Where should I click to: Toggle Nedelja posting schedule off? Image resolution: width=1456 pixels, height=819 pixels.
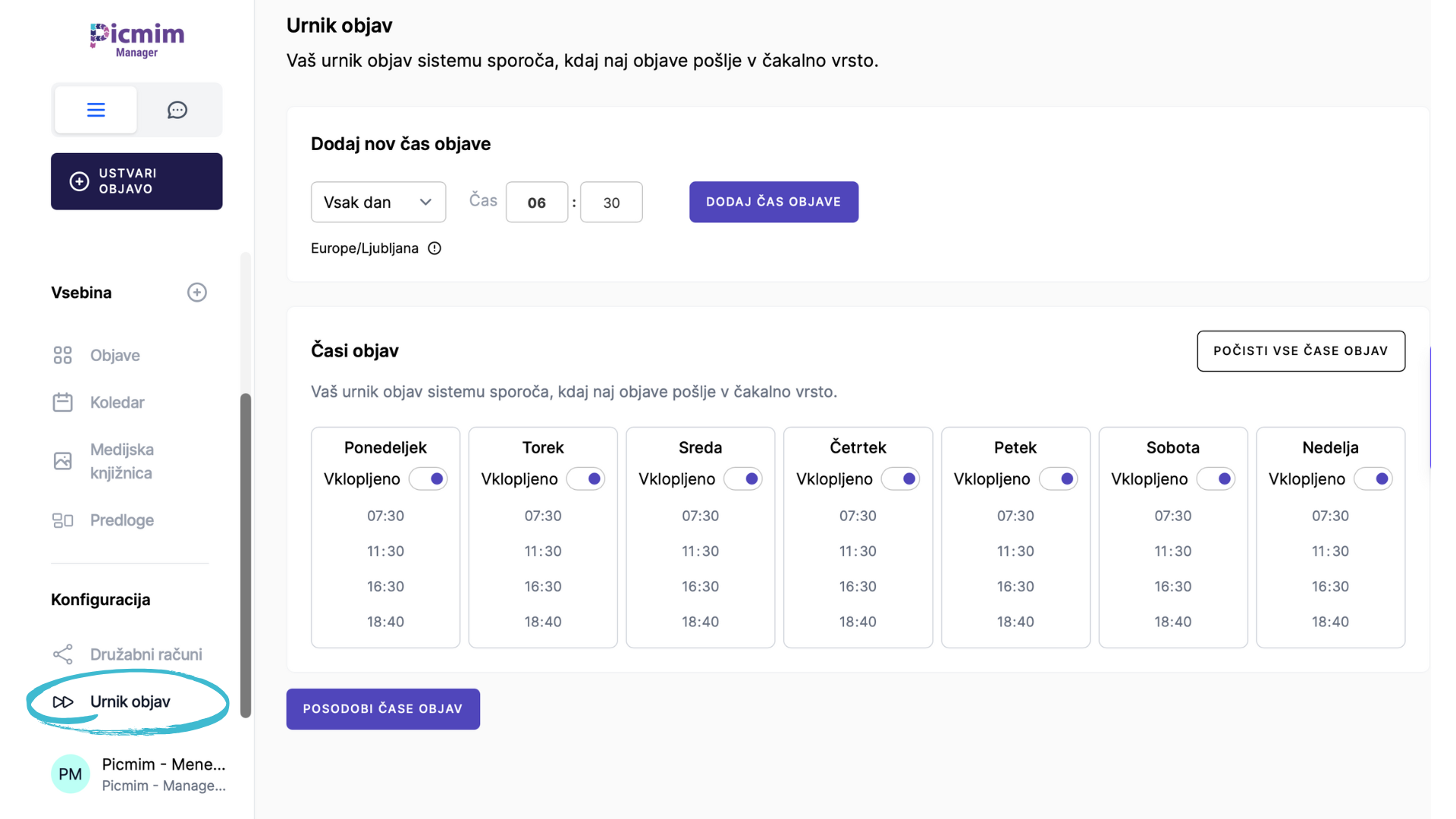(1373, 479)
